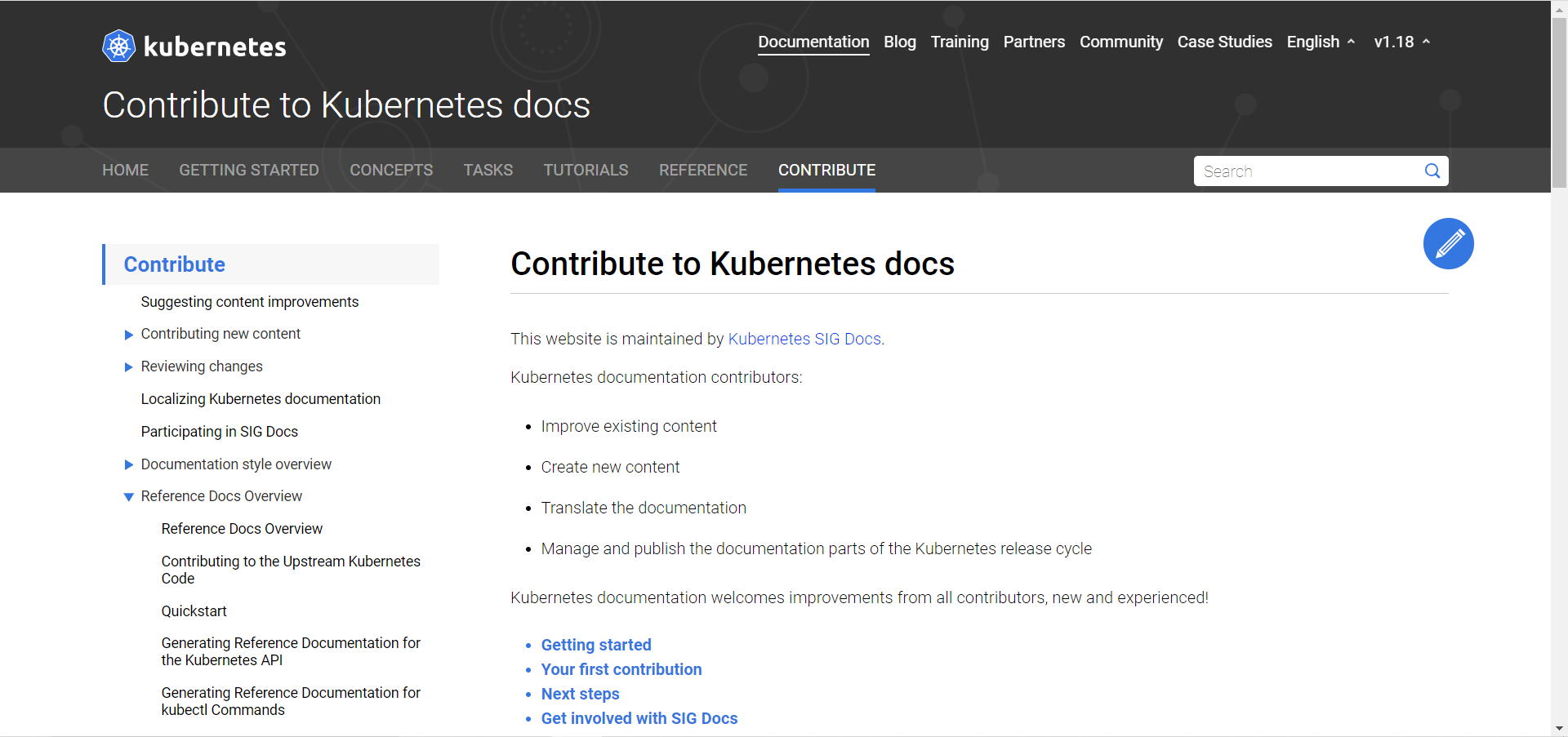The height and width of the screenshot is (737, 1568).
Task: Open Blog in top navigation
Action: (900, 42)
